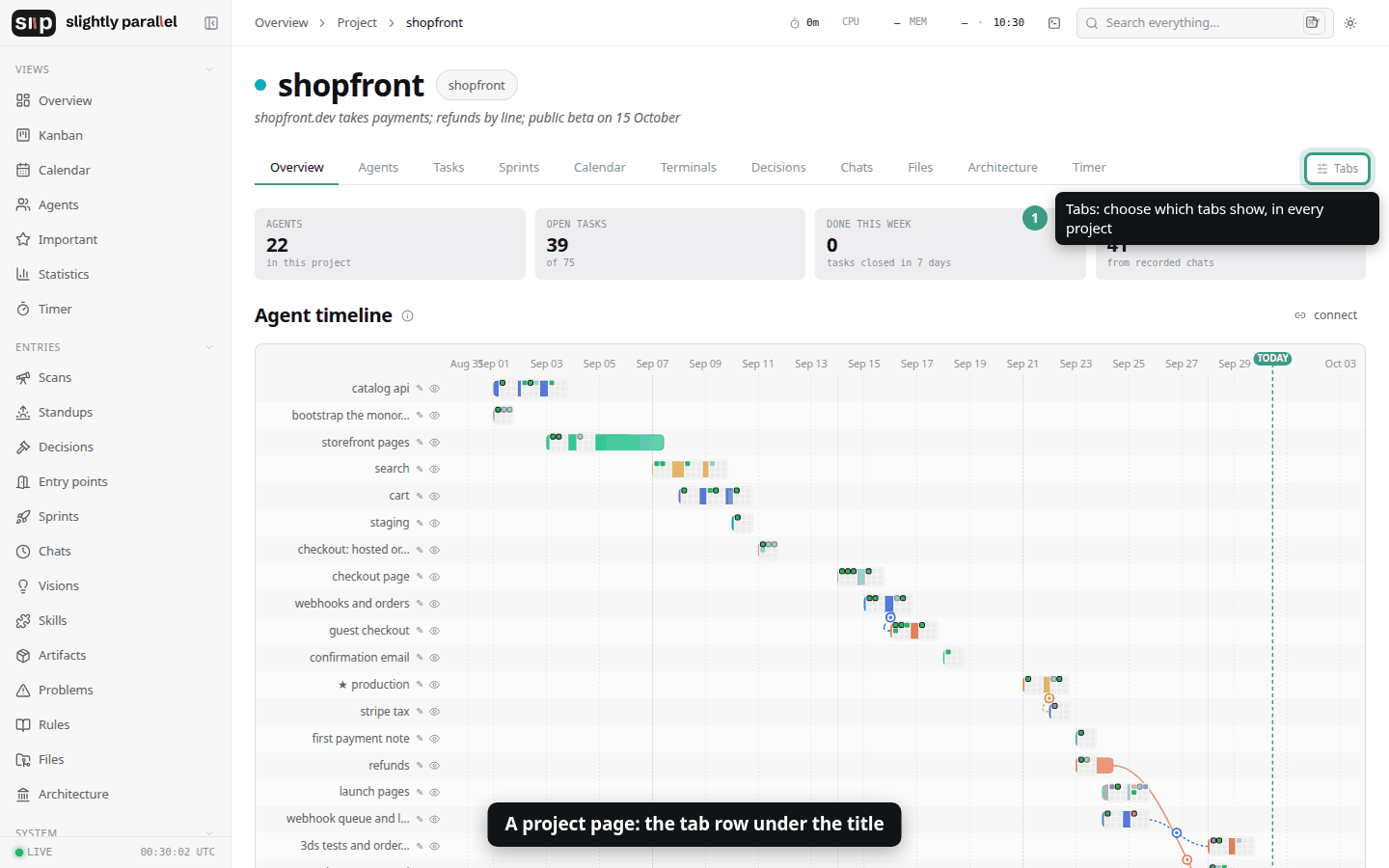Click the green storefront pages timeline bar
Screen dimensions: 1389x868
click(x=630, y=443)
